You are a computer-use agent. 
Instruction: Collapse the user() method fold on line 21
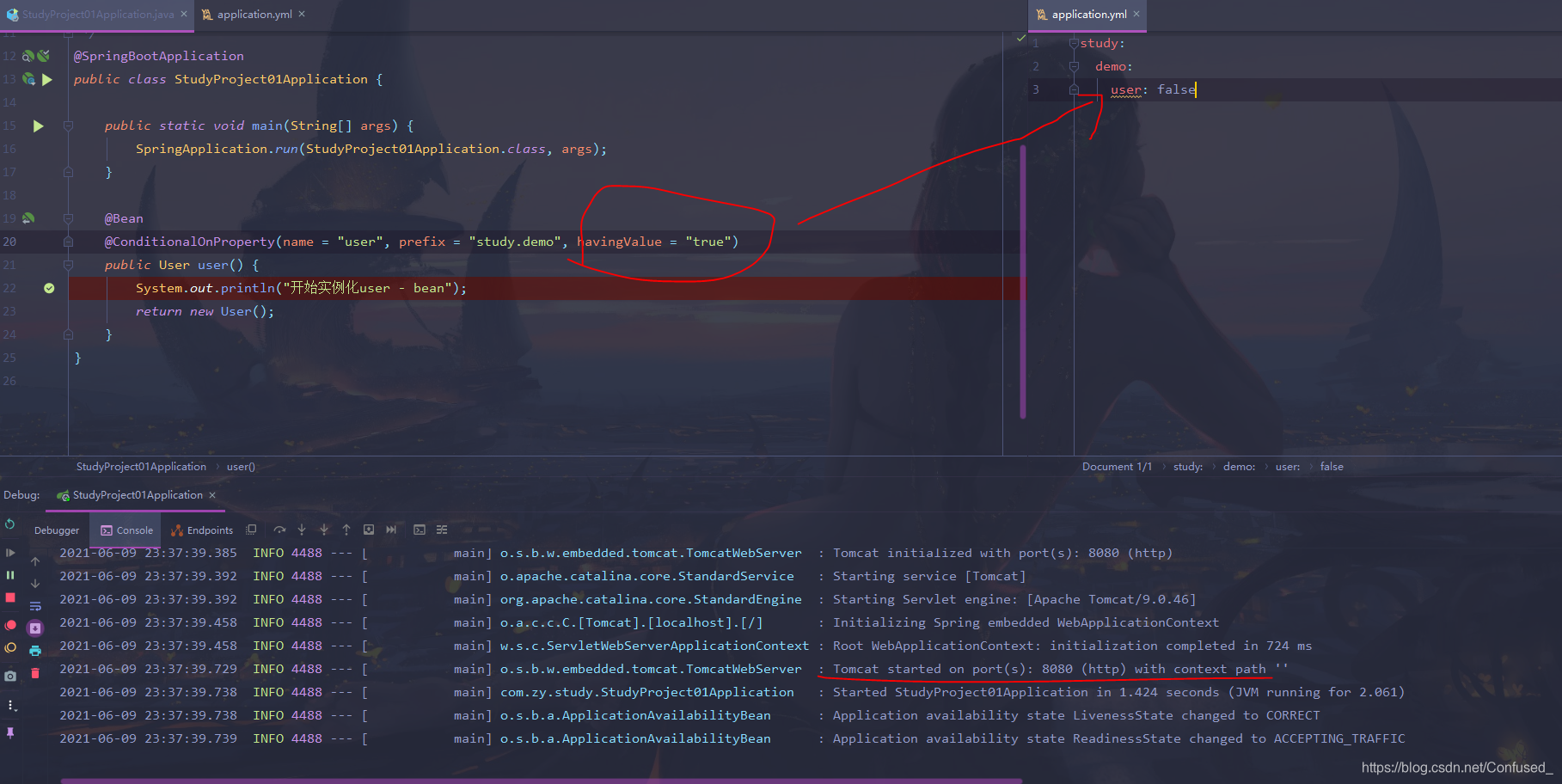pos(68,265)
